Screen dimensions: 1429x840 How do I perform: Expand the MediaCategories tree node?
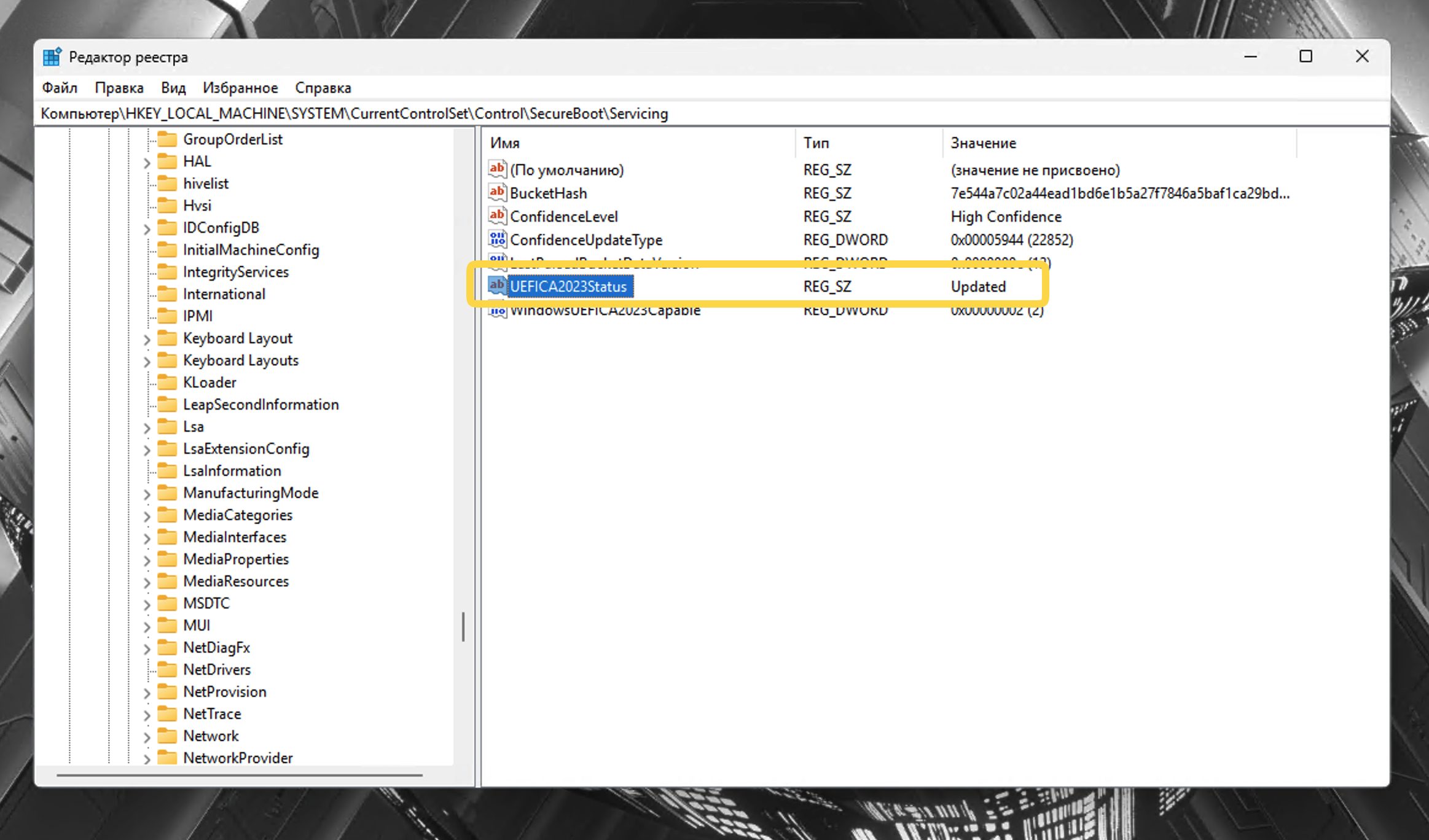click(147, 516)
